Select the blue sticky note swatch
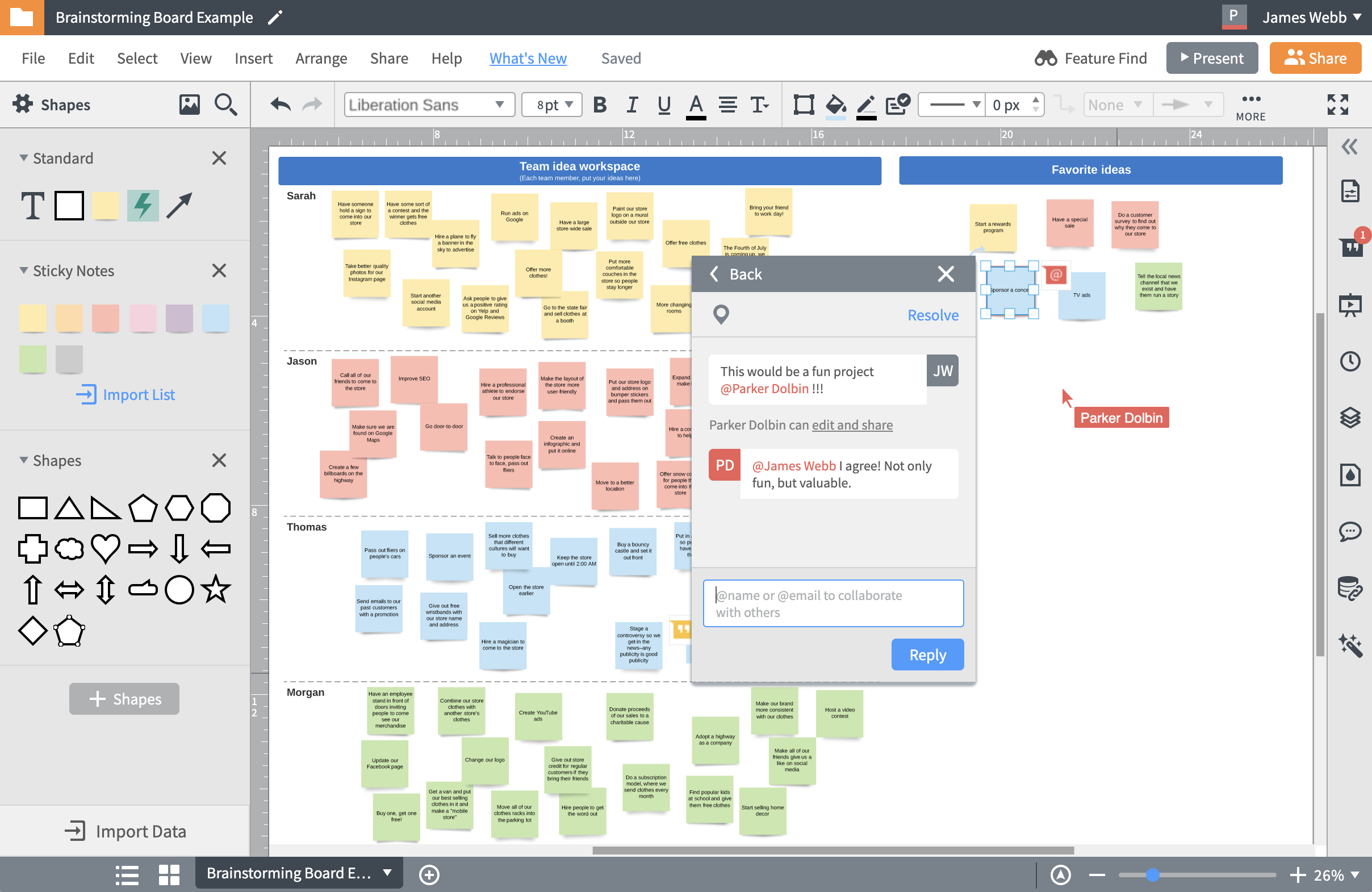The height and width of the screenshot is (892, 1372). point(216,318)
